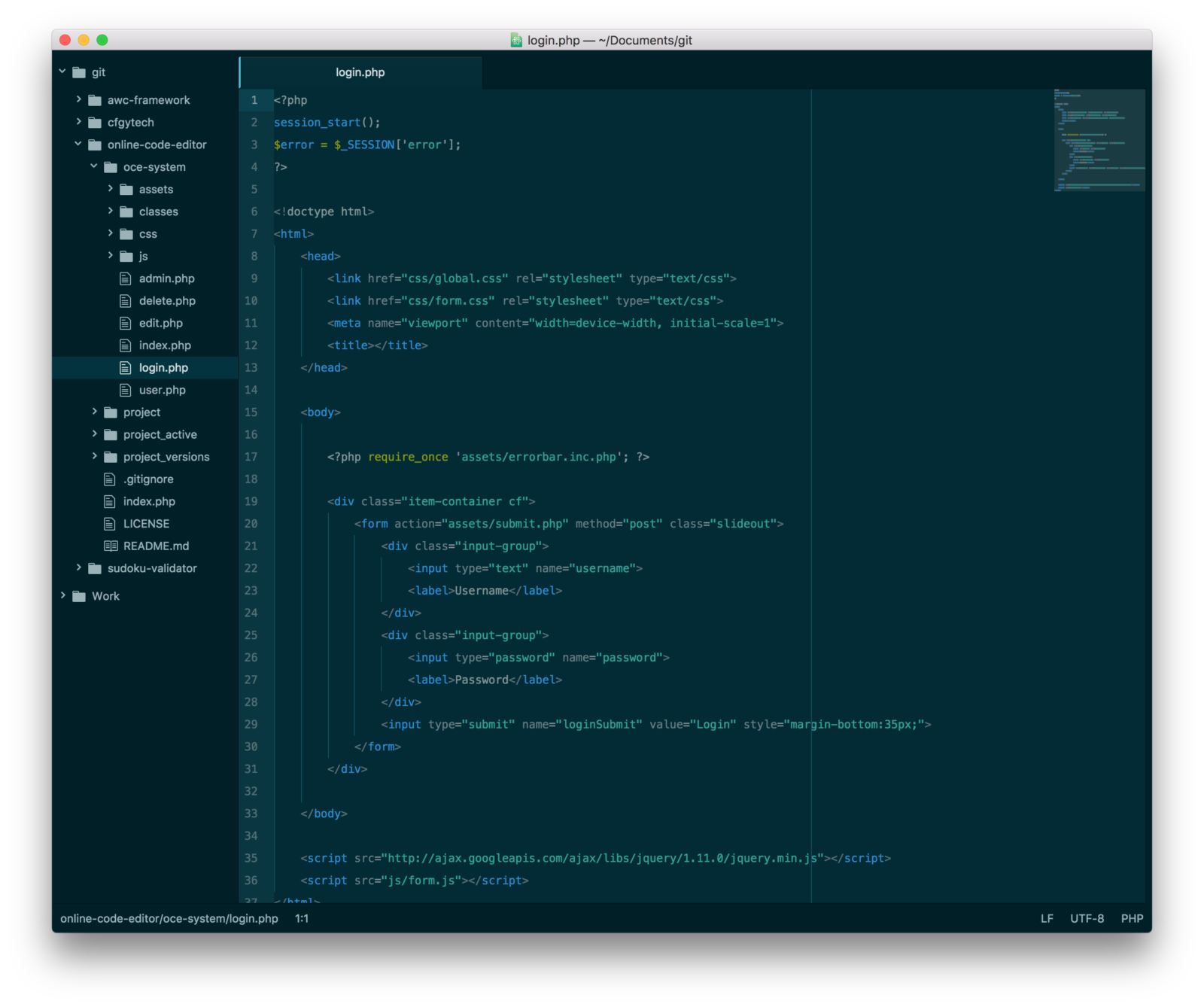The width and height of the screenshot is (1204, 1007).
Task: Click the oce-system folder icon
Action: point(111,167)
